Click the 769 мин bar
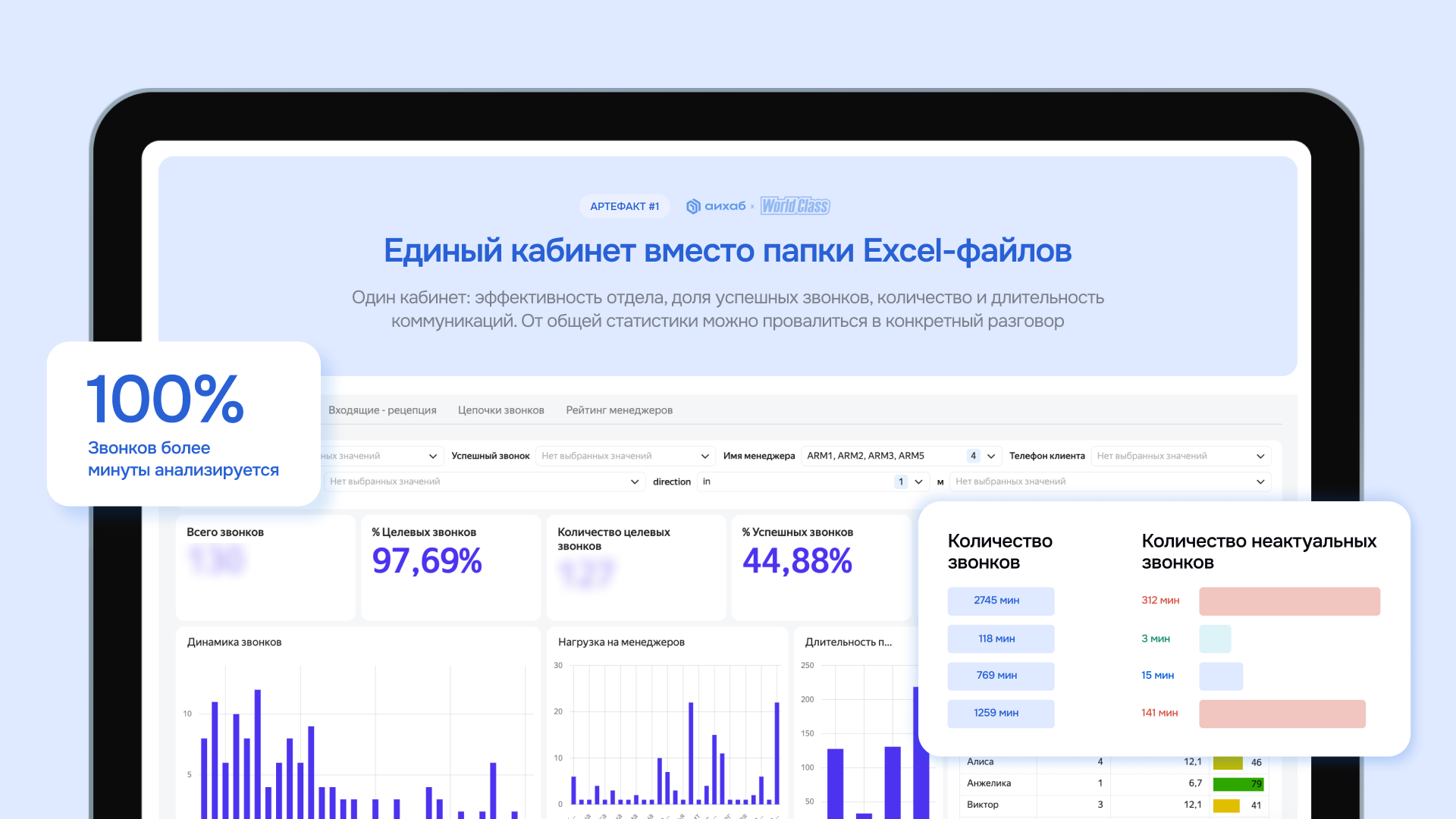 pos(1000,676)
